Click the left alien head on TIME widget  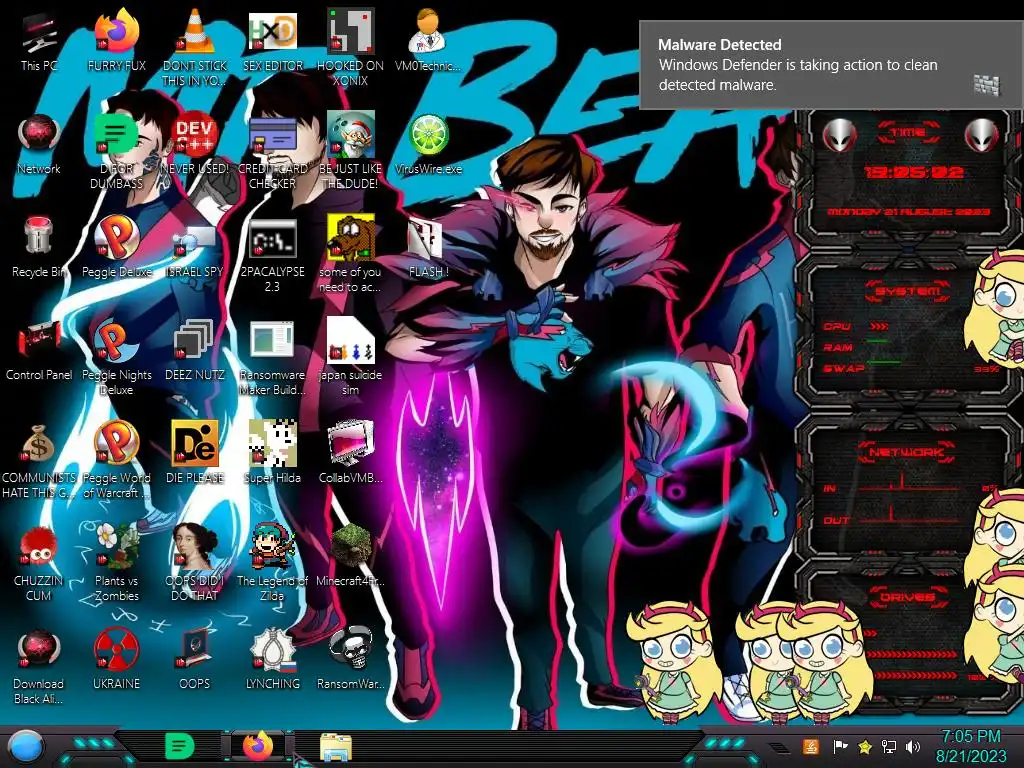coord(839,135)
